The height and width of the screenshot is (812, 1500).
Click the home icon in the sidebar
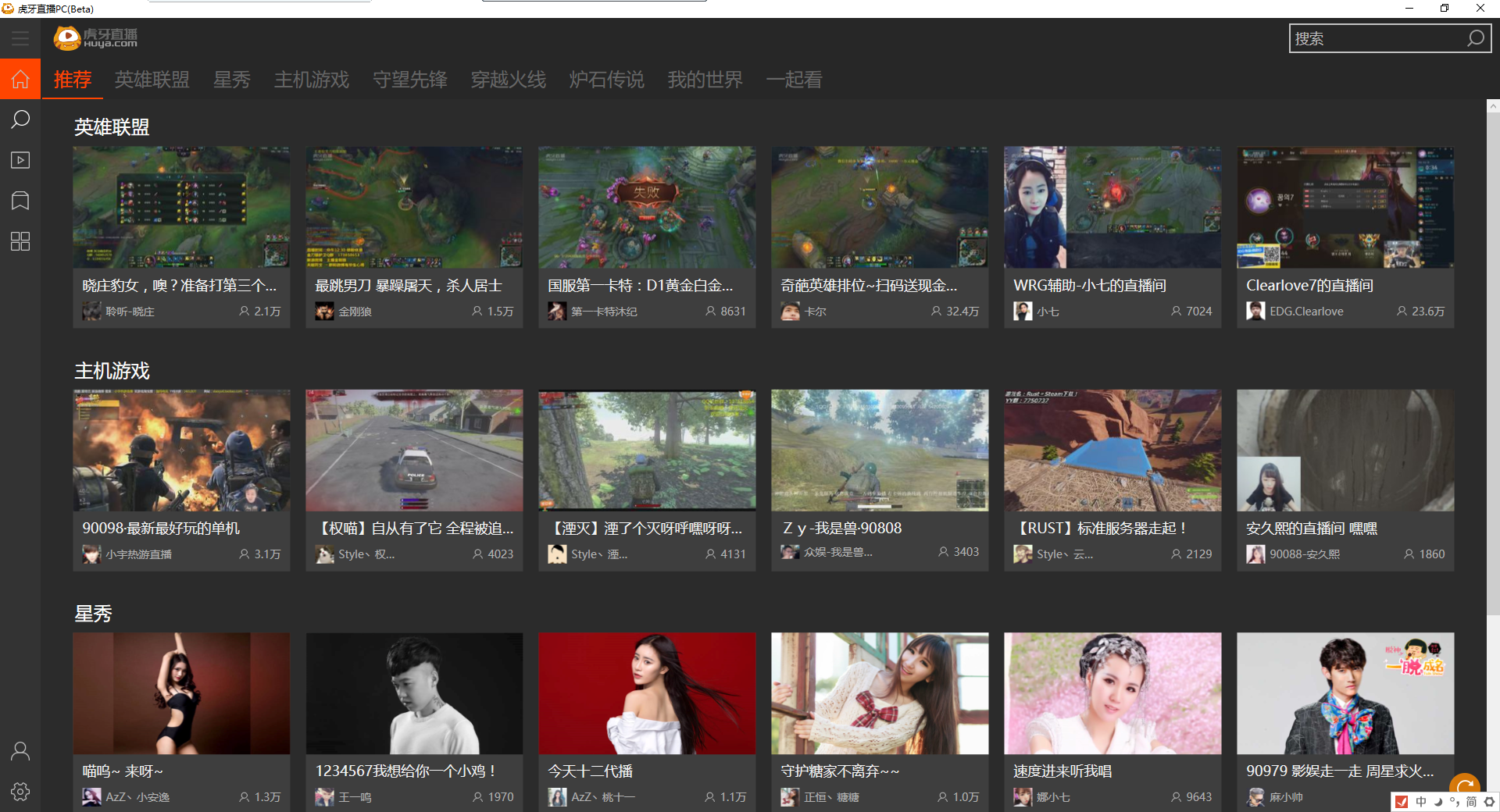coord(20,79)
